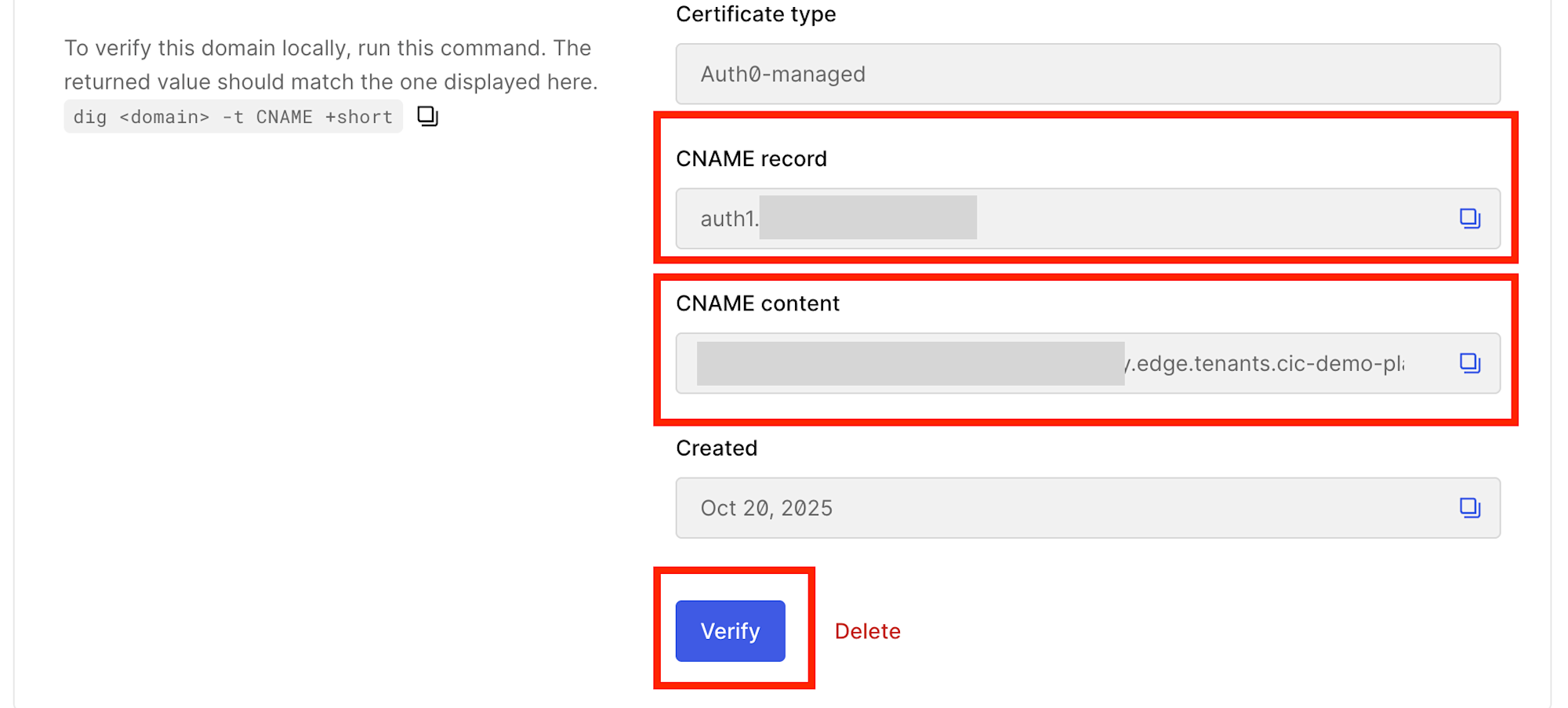Click the 'CNAME content' label
Viewport: 1568px width, 708px height.
(x=757, y=303)
